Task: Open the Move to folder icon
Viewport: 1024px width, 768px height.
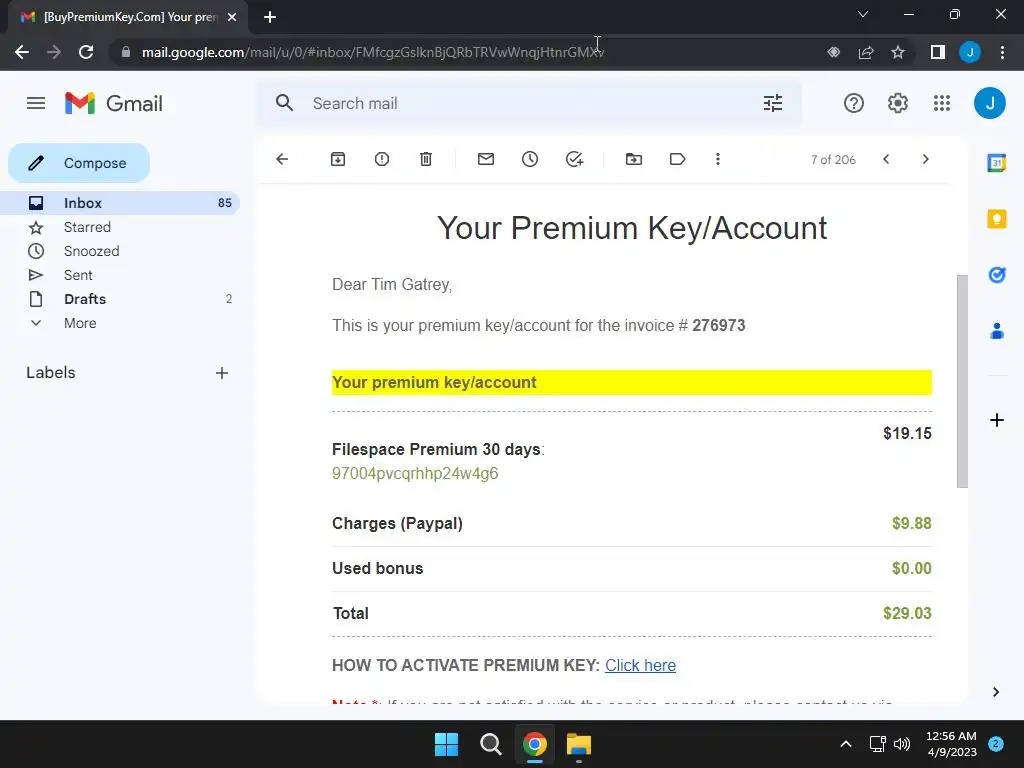Action: point(633,159)
